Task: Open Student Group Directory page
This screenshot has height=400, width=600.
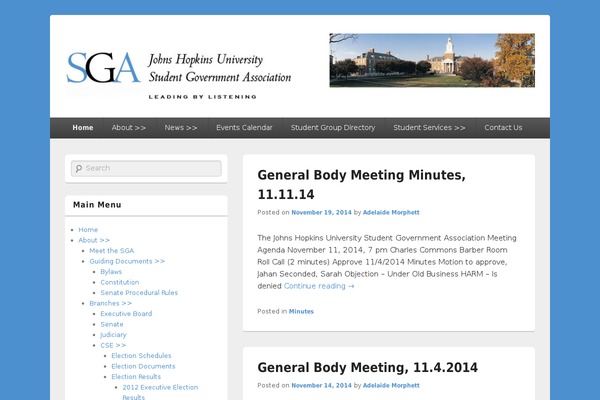Action: coord(333,127)
